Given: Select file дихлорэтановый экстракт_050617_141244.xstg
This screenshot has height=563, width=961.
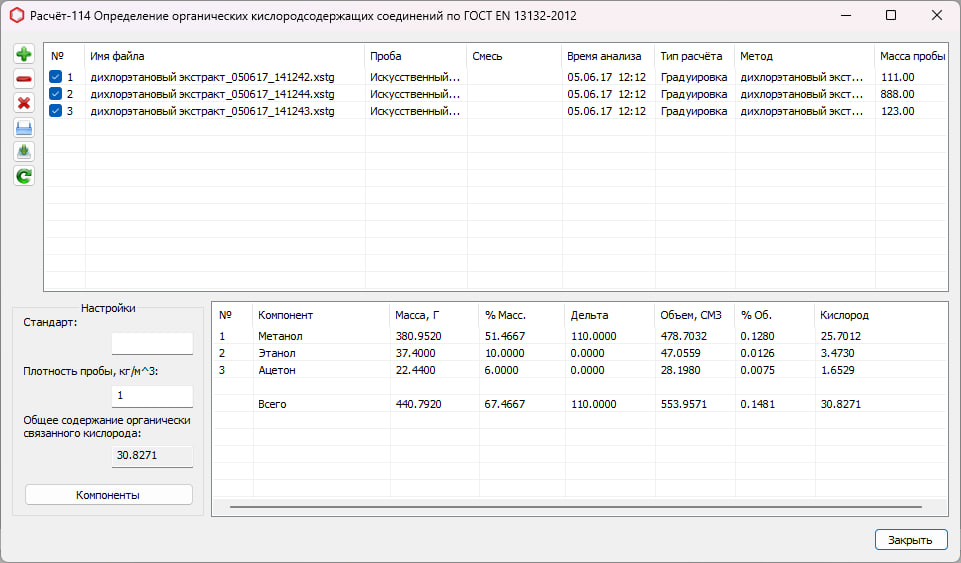Looking at the screenshot, I should (212, 94).
